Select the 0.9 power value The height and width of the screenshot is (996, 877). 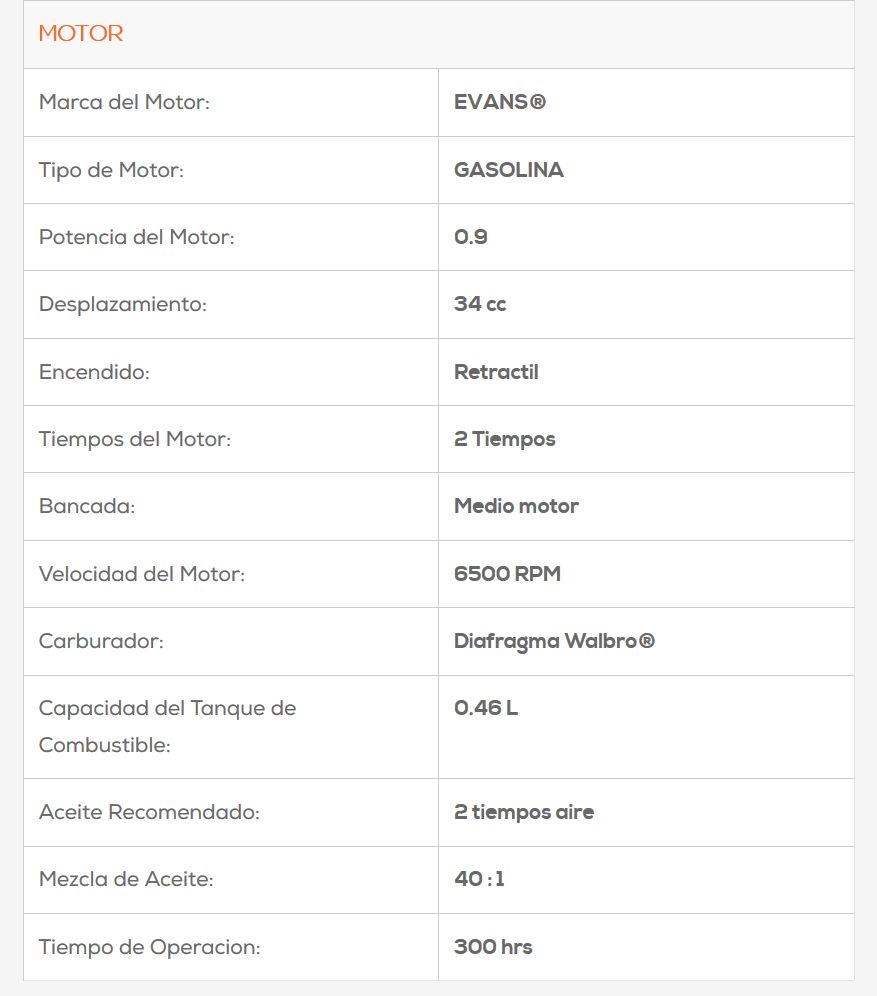(x=471, y=237)
